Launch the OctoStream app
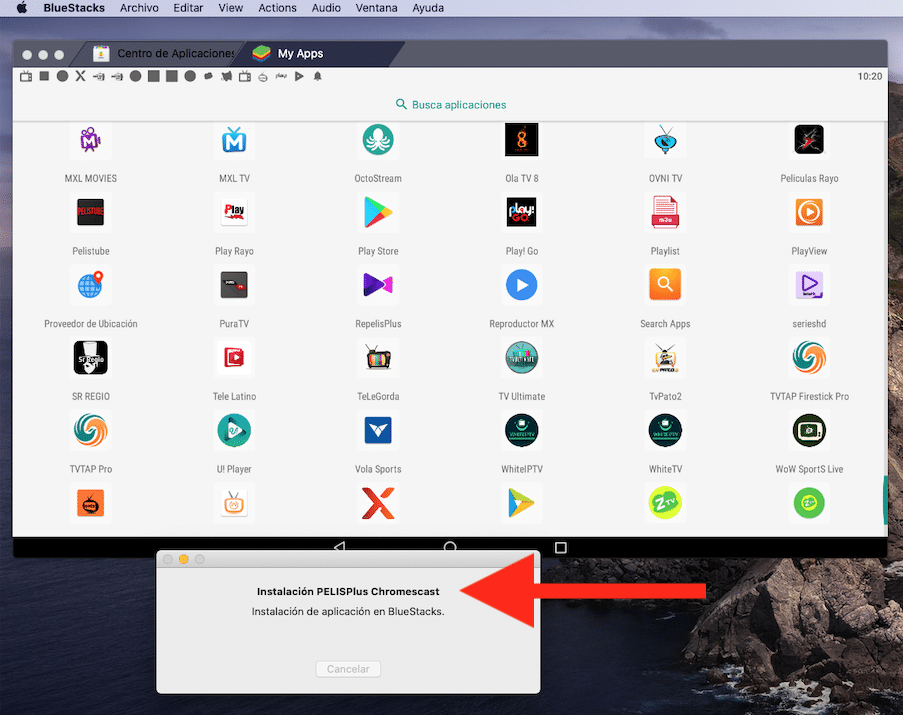903x715 pixels. pyautogui.click(x=378, y=140)
